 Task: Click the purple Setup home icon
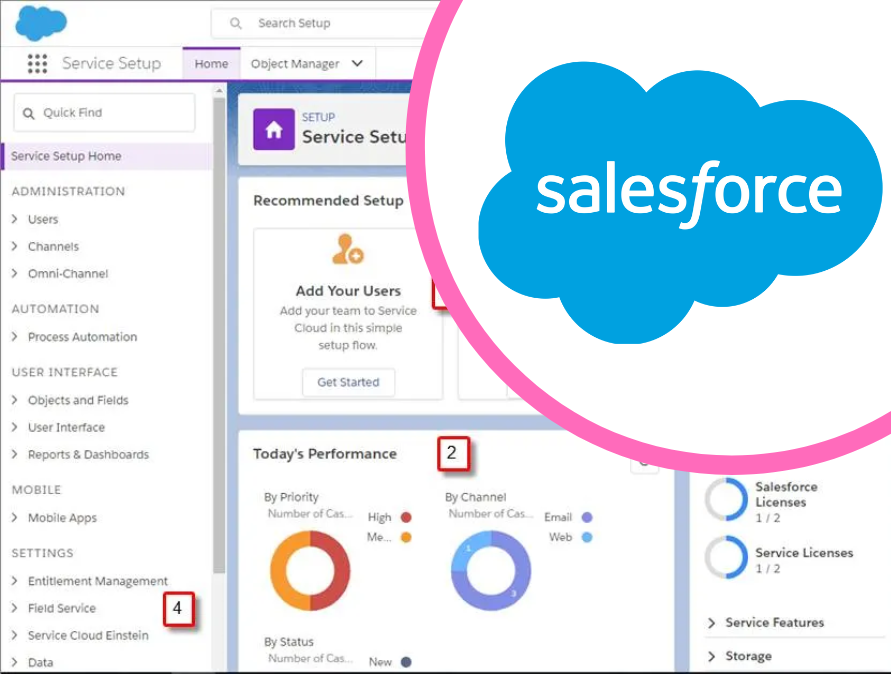click(274, 130)
